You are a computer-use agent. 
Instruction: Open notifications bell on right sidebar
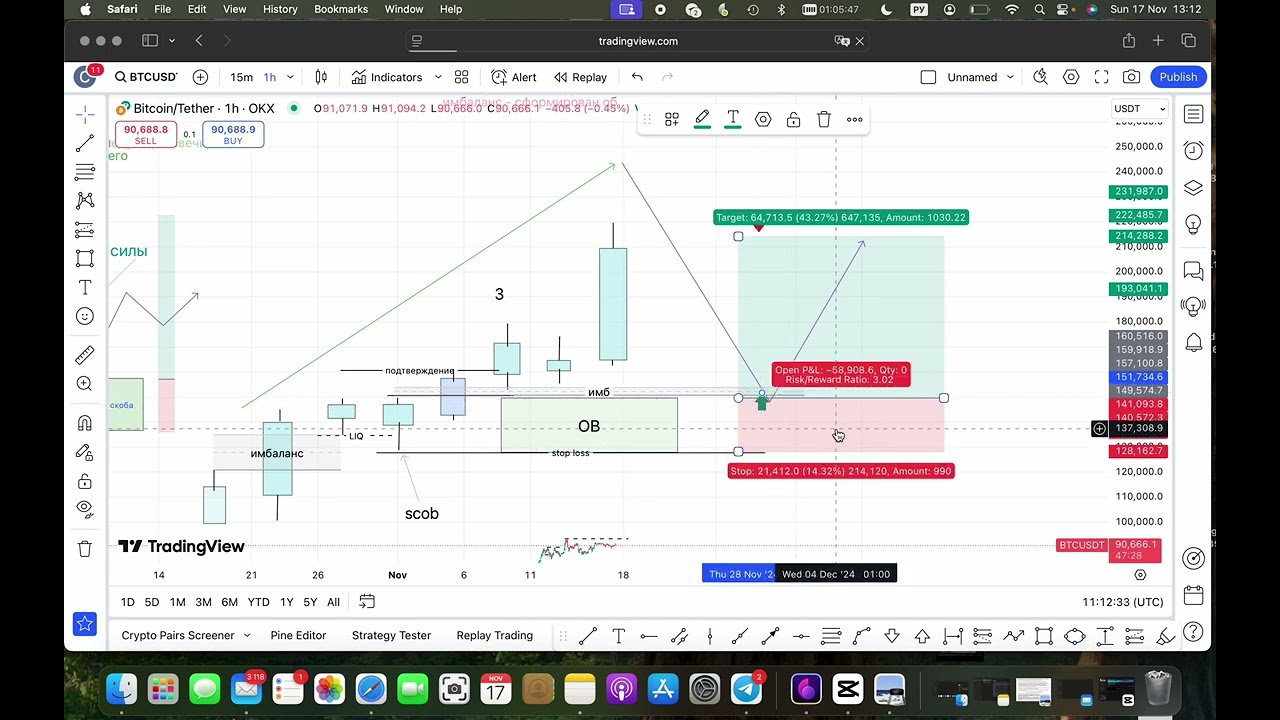click(1193, 343)
